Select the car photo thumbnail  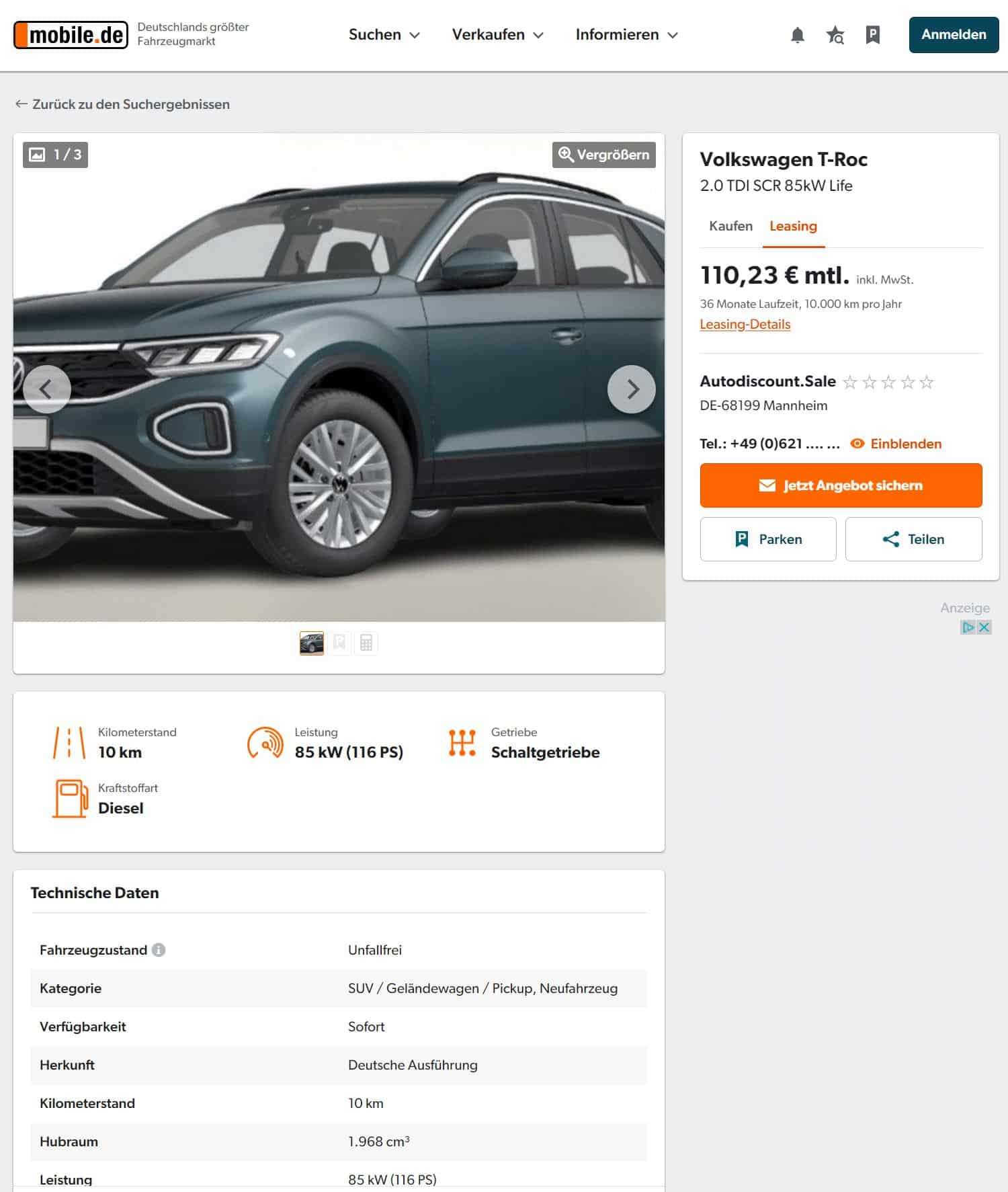(x=312, y=643)
